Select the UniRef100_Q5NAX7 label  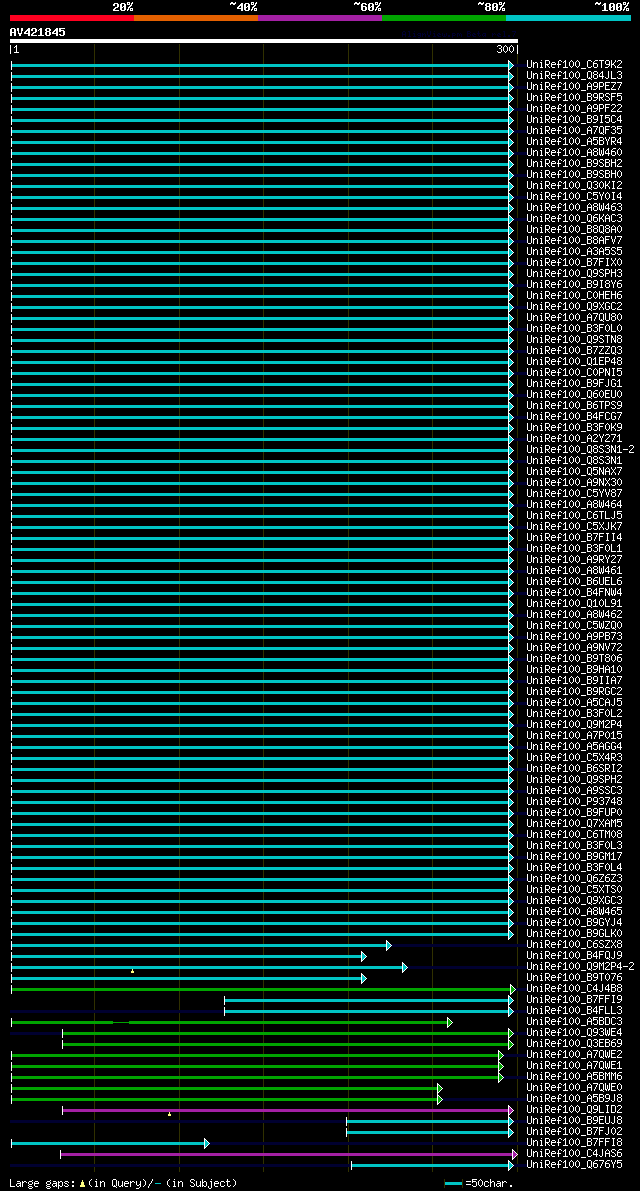(574, 472)
